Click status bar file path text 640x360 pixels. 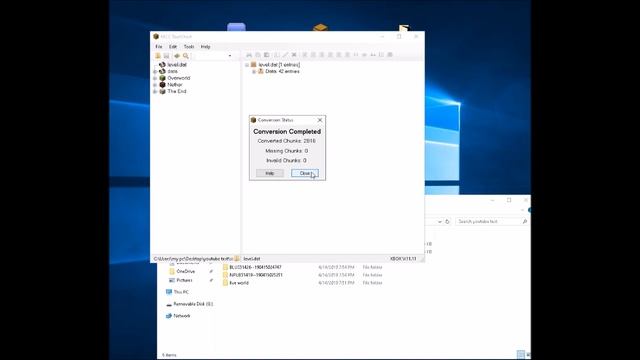(193, 259)
